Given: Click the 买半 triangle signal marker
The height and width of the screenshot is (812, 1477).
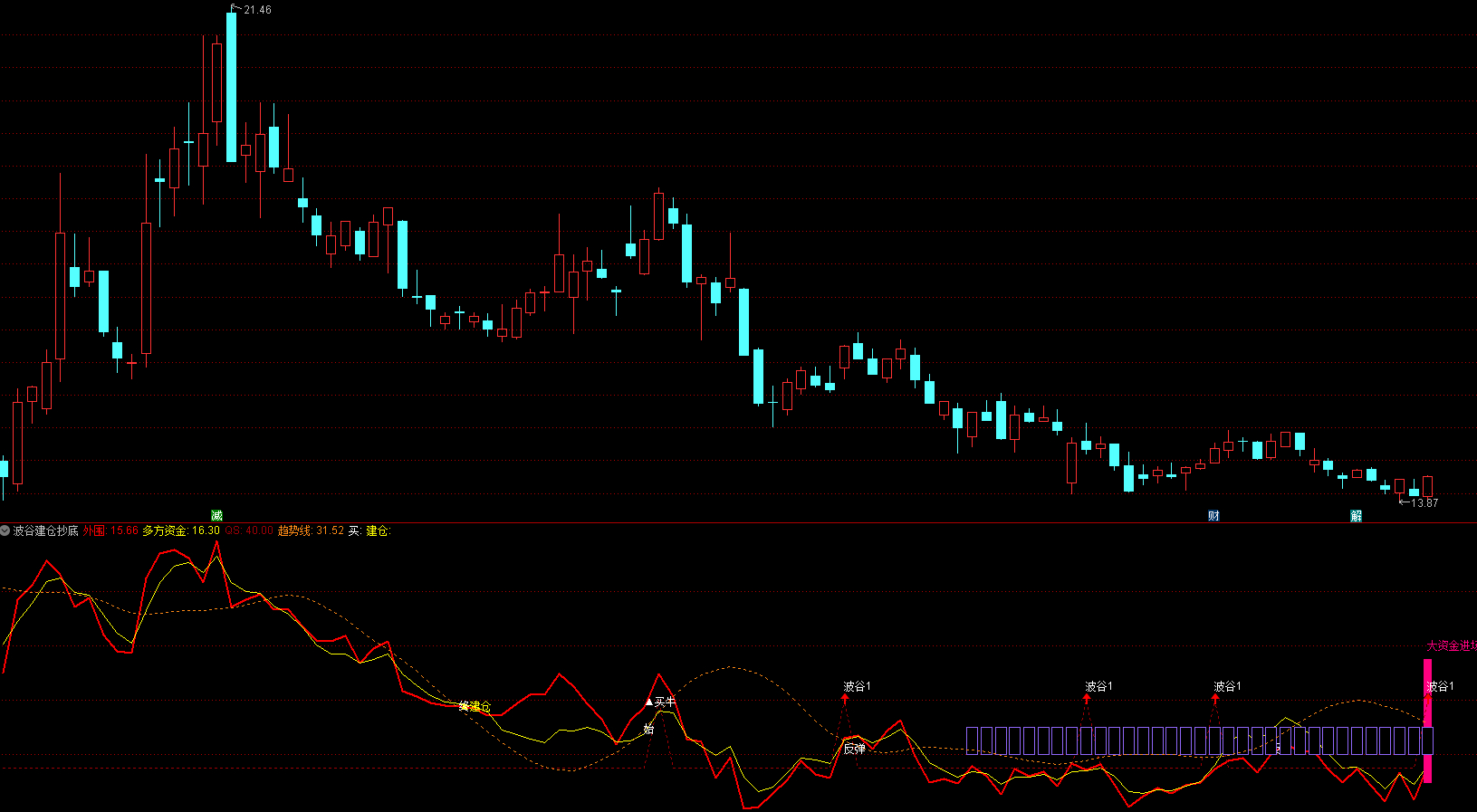Looking at the screenshot, I should point(660,702).
